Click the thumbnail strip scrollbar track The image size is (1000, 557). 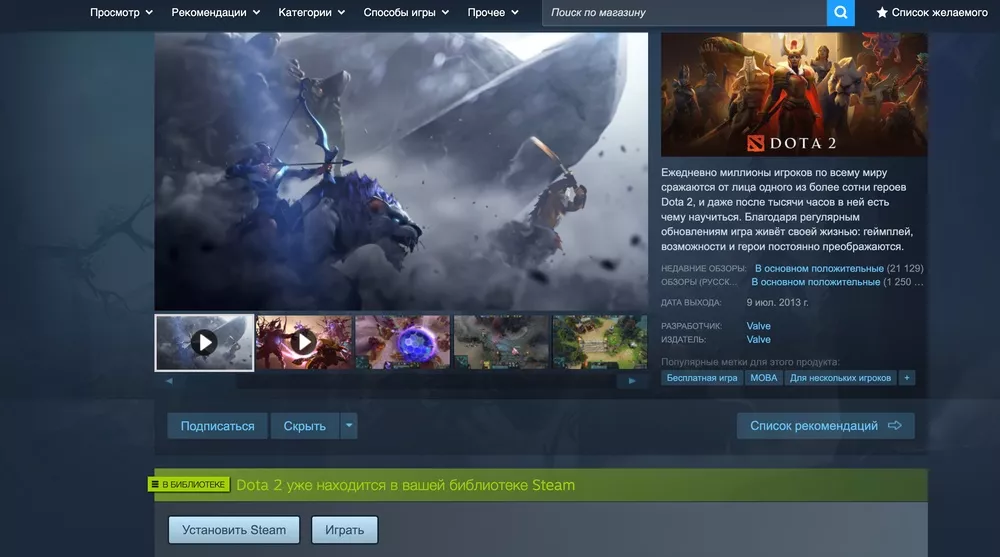400,381
